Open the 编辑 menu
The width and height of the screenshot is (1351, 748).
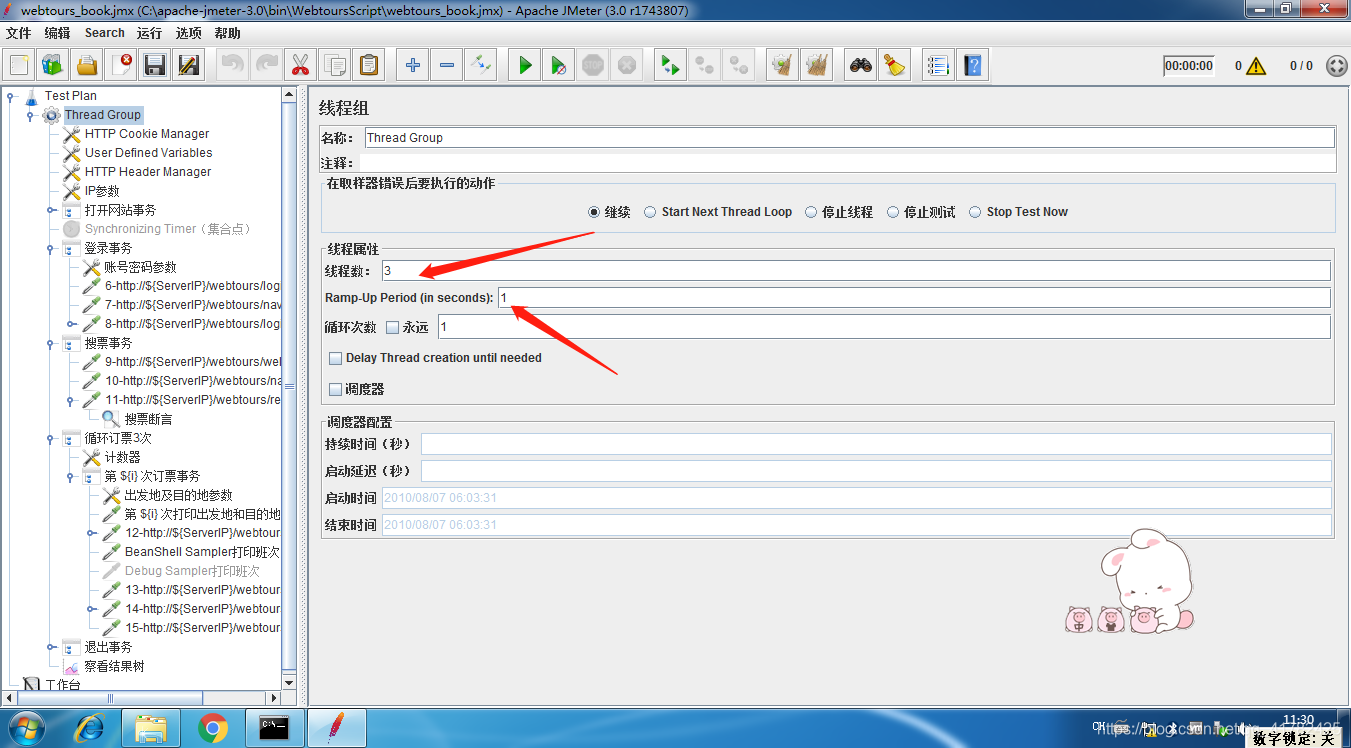(x=57, y=33)
